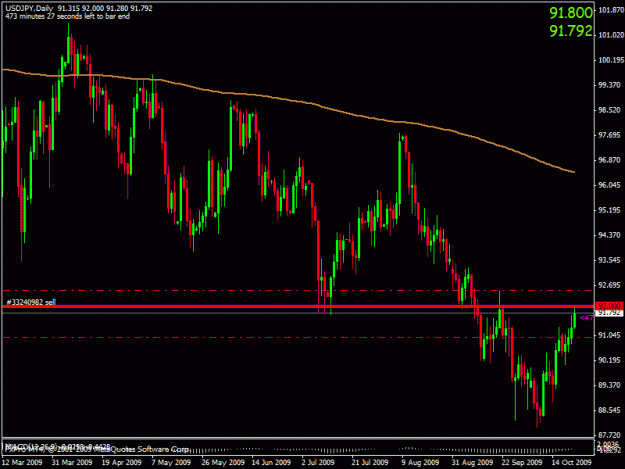
Task: Click the 96.045 price axis label
Action: click(611, 185)
